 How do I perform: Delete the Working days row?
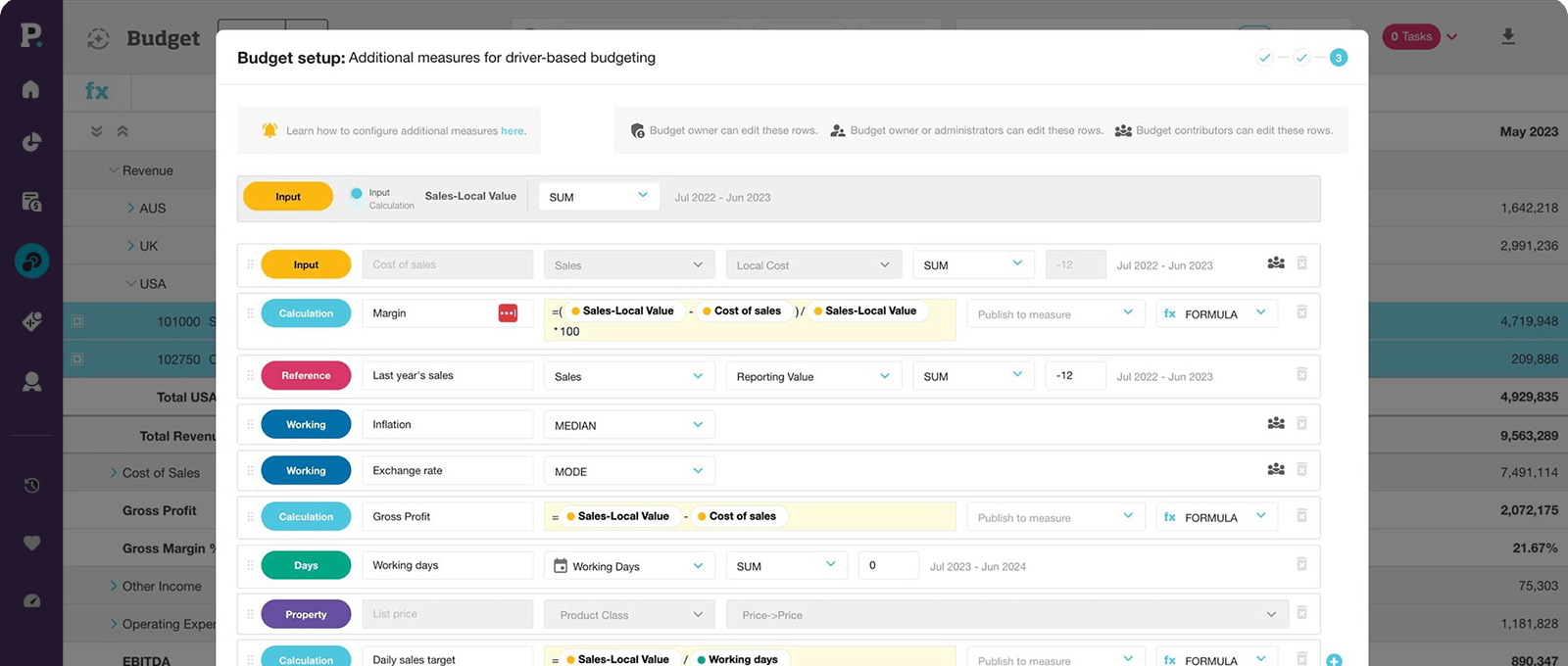click(x=1301, y=564)
